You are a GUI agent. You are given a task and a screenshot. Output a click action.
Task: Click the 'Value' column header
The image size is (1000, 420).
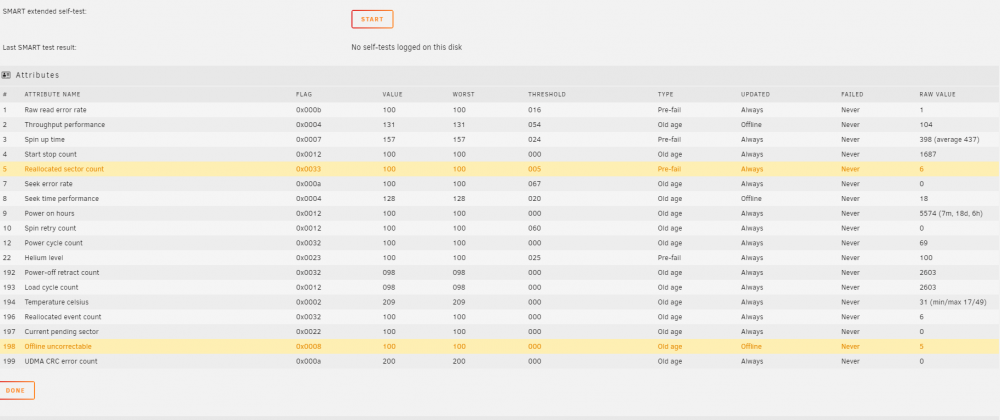pyautogui.click(x=392, y=94)
